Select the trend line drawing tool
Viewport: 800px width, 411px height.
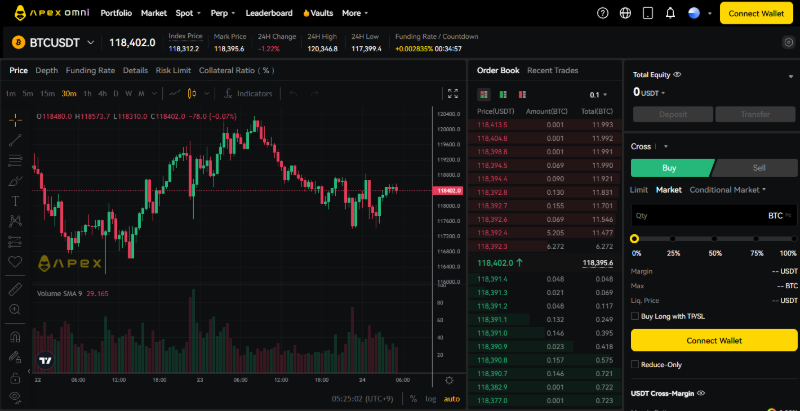pos(15,140)
